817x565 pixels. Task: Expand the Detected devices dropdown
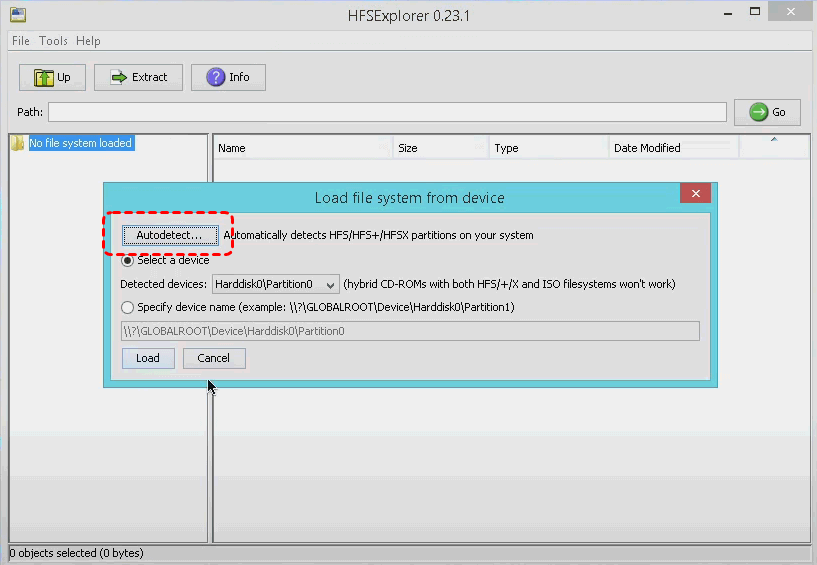331,284
